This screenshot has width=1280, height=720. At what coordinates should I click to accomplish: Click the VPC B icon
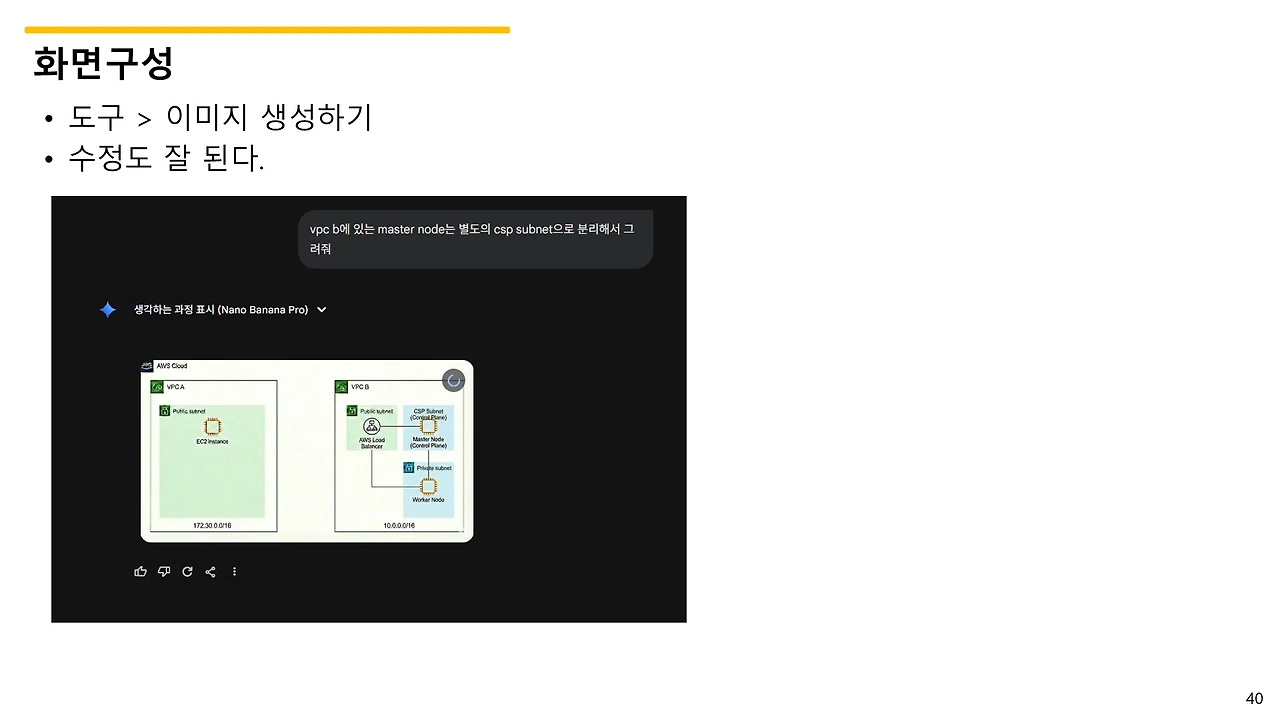point(341,387)
